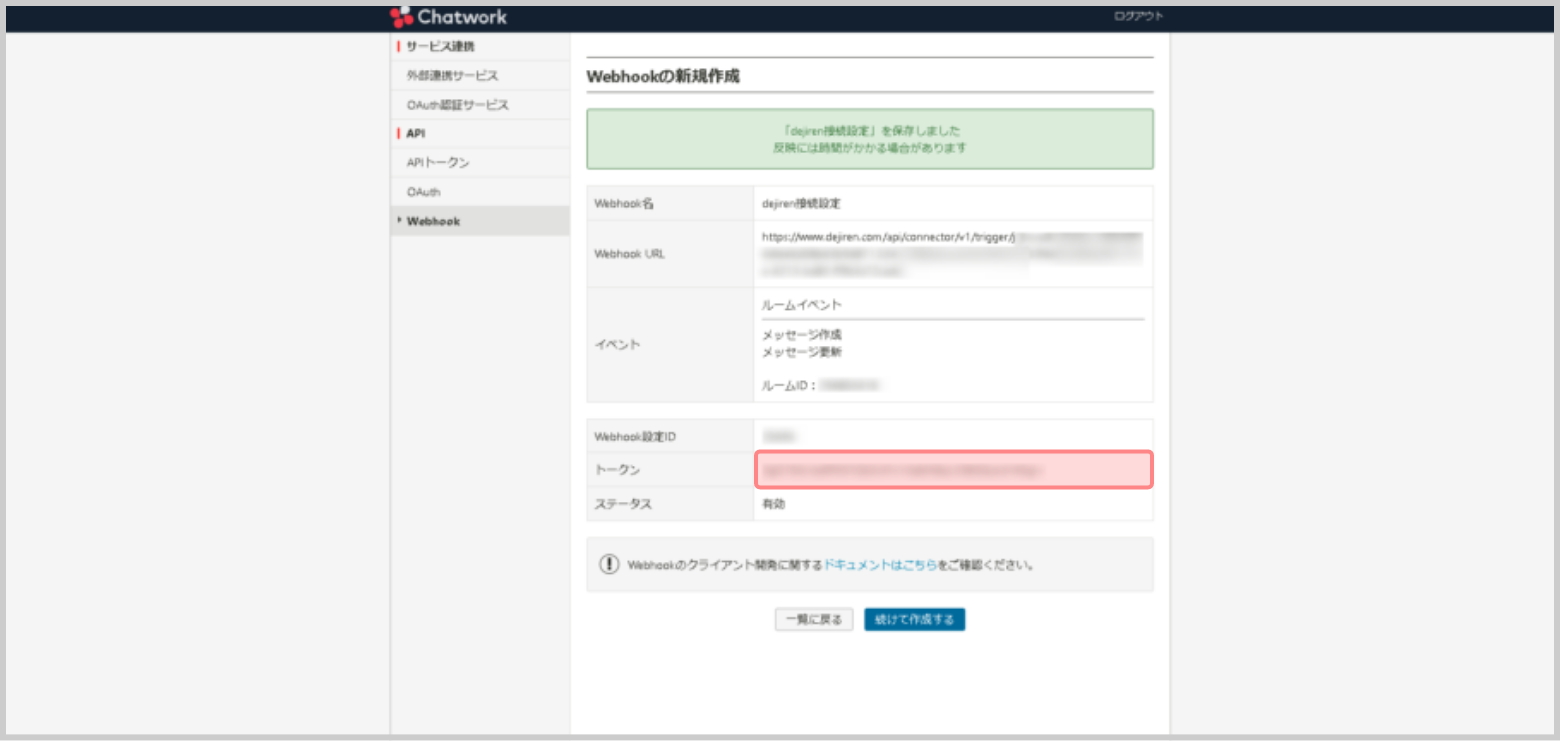The height and width of the screenshot is (741, 1560).
Task: Click the ステータス label cell
Action: 670,504
